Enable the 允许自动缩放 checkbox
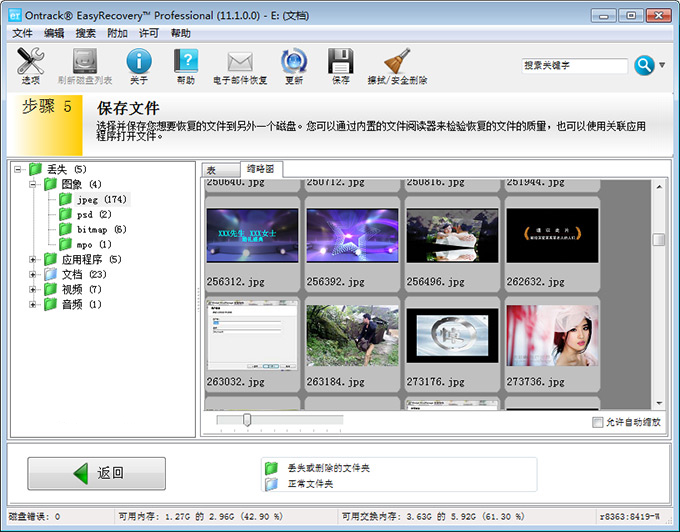The height and width of the screenshot is (532, 680). click(x=598, y=422)
